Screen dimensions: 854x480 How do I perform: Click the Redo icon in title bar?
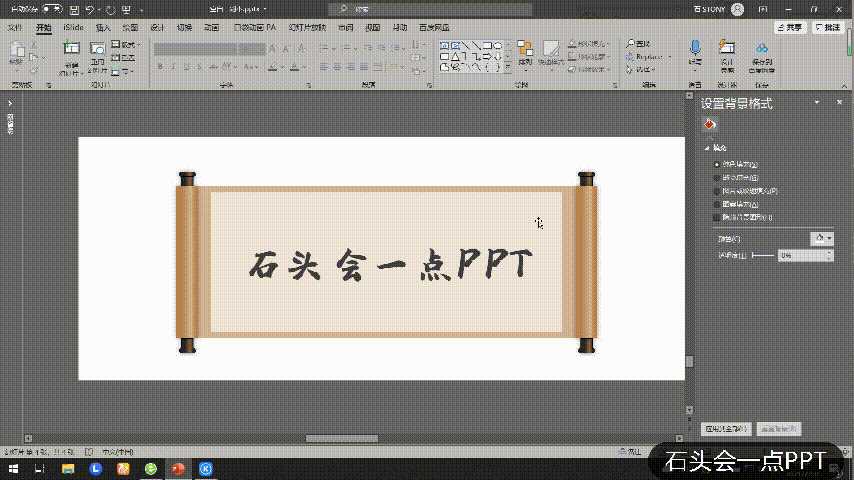pyautogui.click(x=111, y=10)
